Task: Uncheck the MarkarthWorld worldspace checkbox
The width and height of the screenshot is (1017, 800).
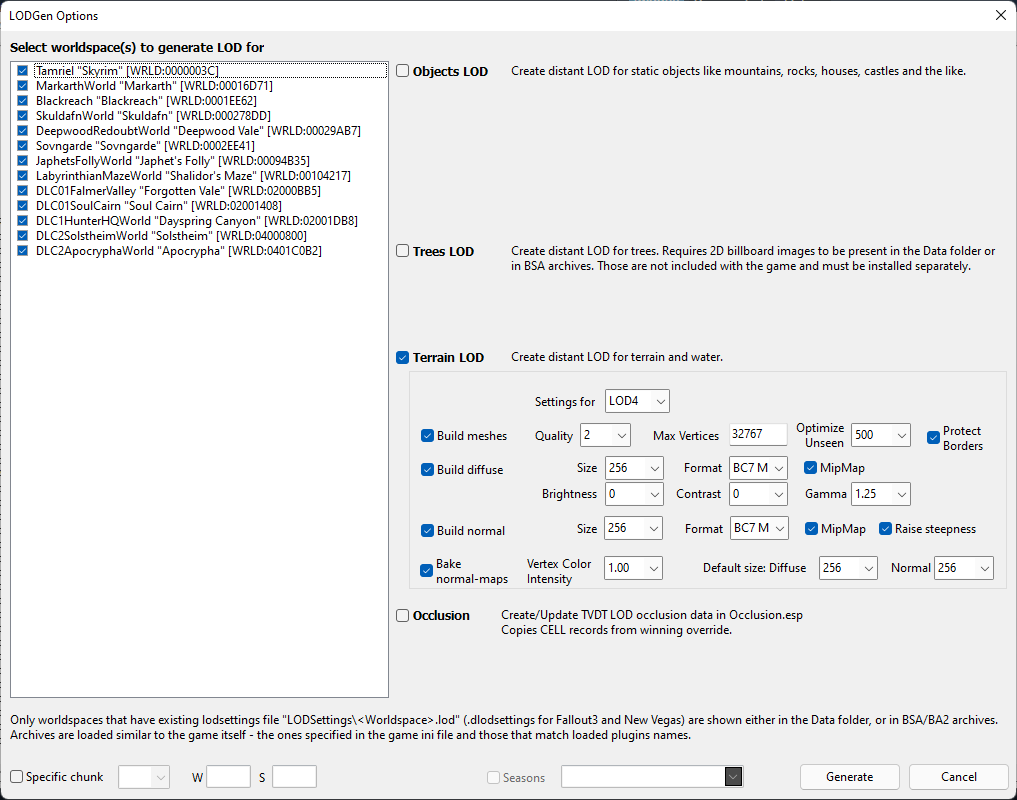Action: [x=23, y=86]
